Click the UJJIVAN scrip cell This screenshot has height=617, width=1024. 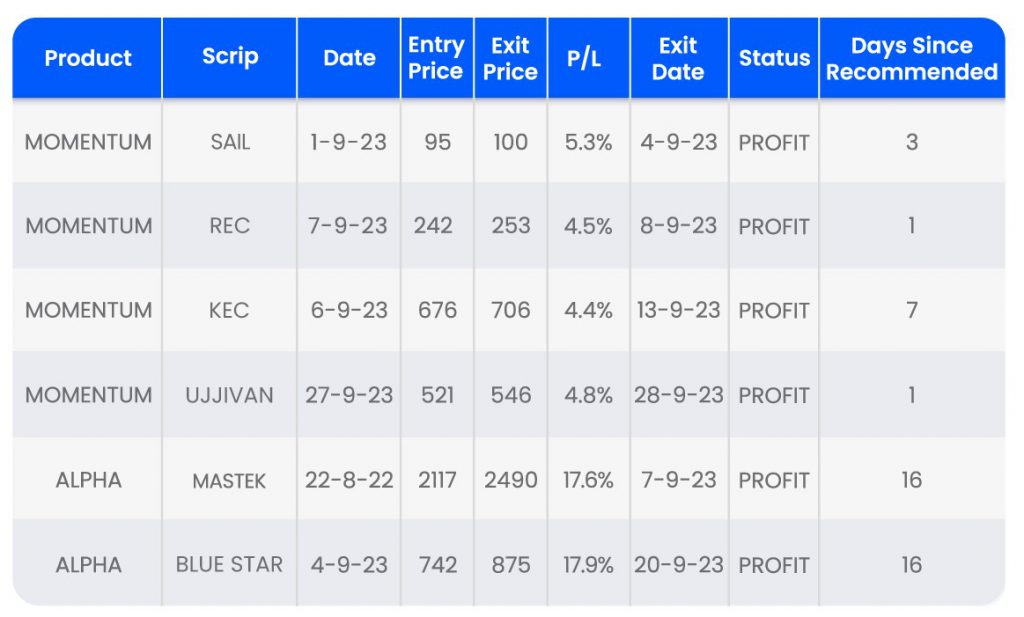[x=230, y=395]
